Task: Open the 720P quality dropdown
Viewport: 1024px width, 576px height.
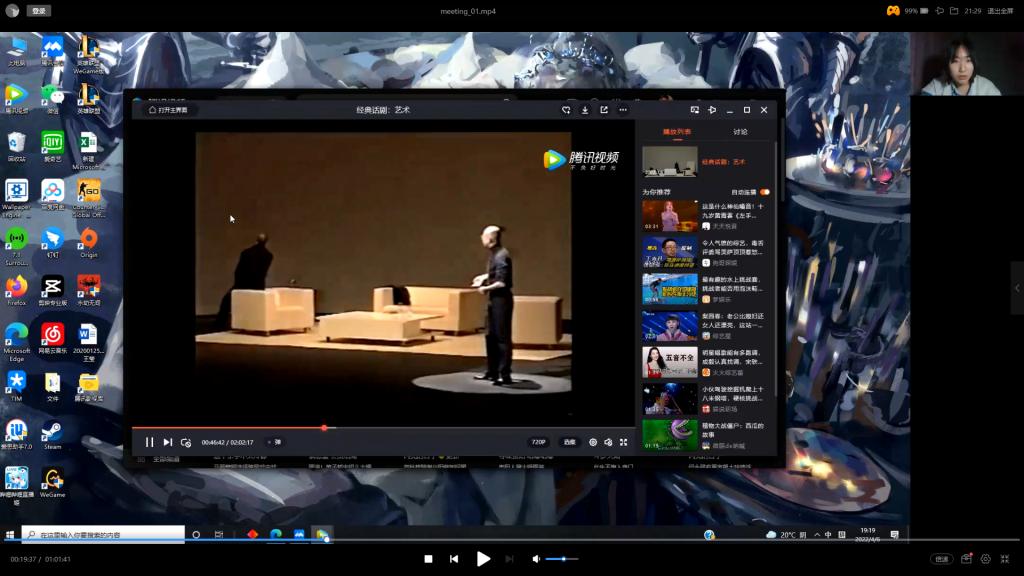Action: click(538, 442)
